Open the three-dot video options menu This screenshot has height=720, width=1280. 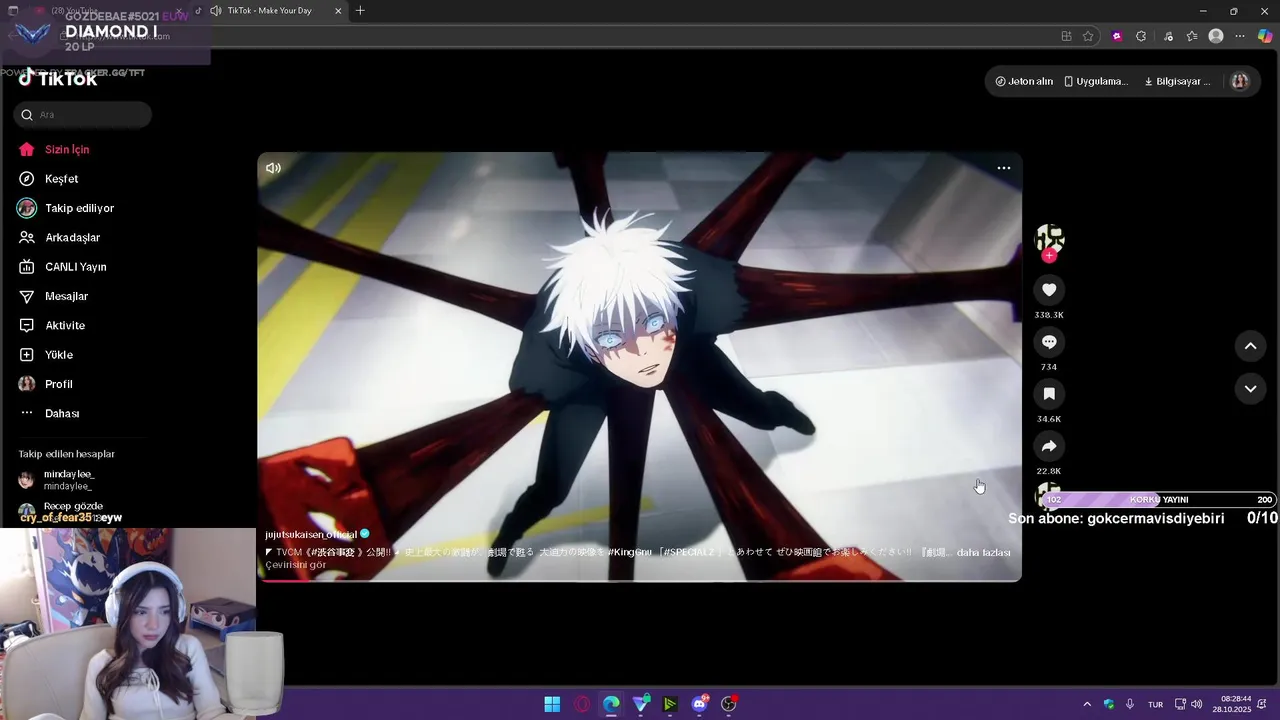coord(1004,168)
